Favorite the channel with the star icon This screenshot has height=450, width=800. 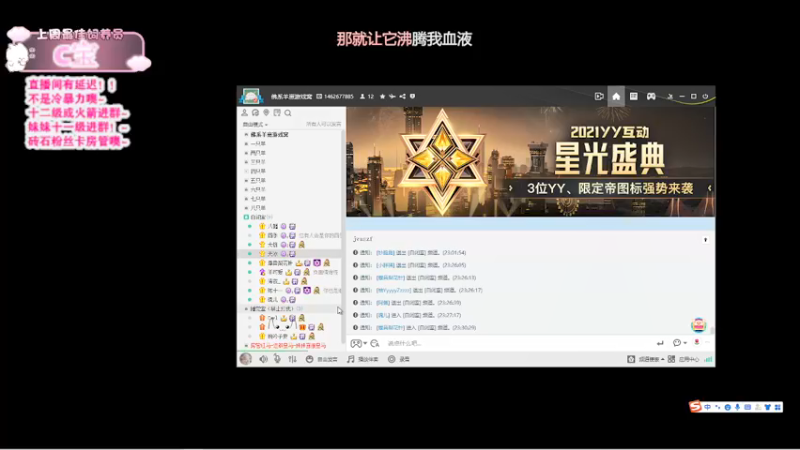[382, 96]
